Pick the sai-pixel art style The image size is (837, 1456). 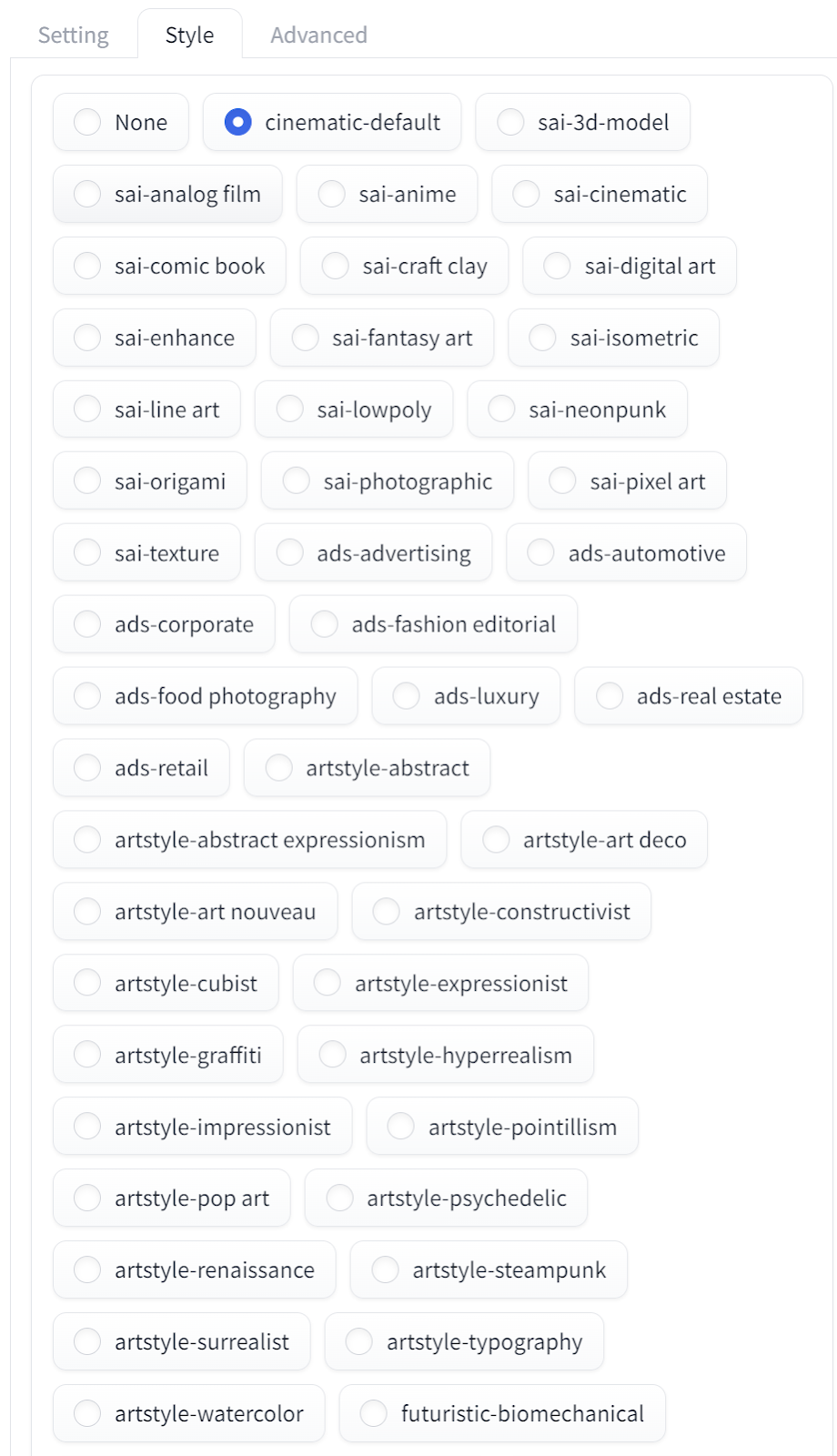click(x=562, y=481)
